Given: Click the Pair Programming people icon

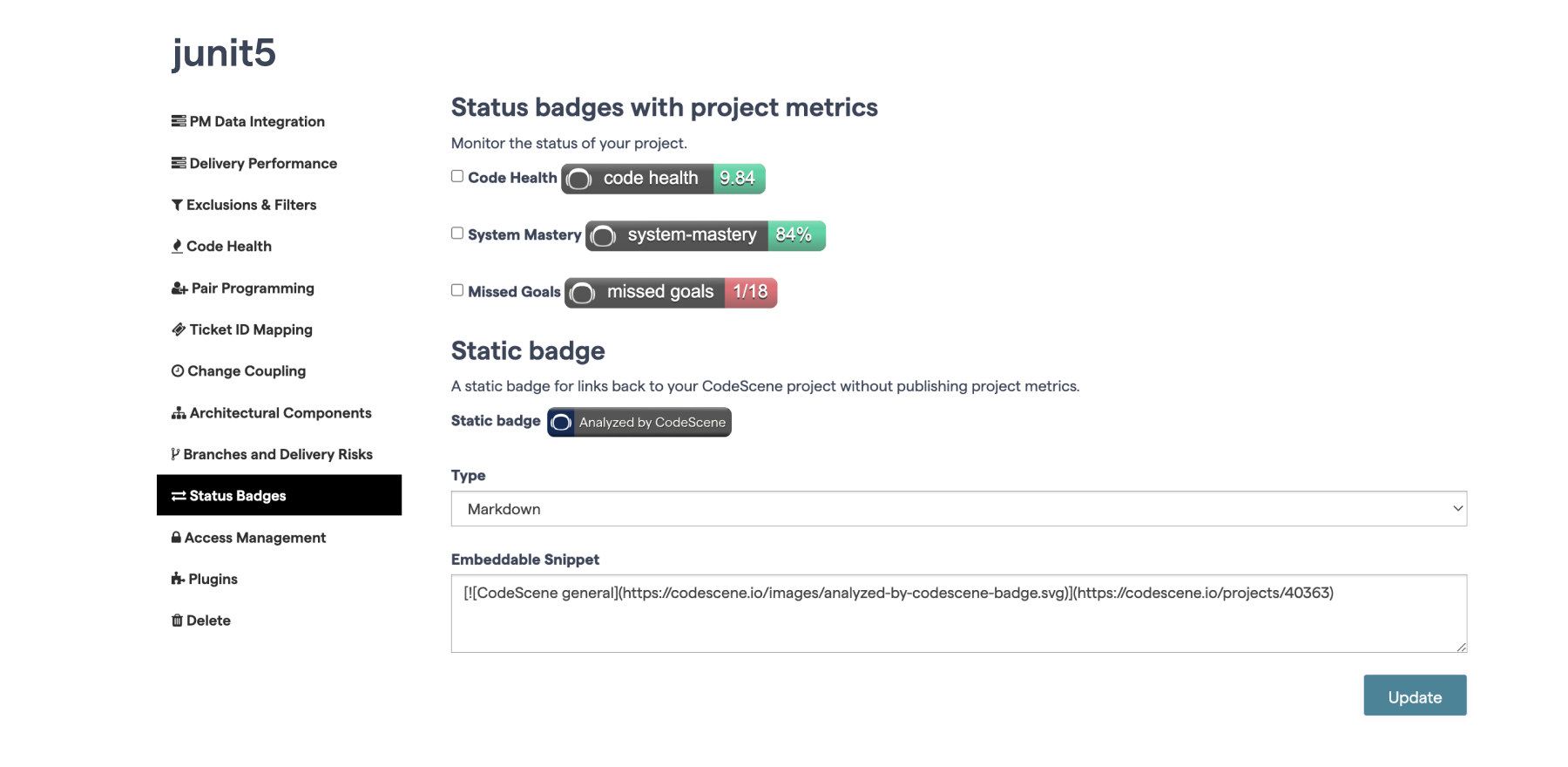Looking at the screenshot, I should (178, 288).
